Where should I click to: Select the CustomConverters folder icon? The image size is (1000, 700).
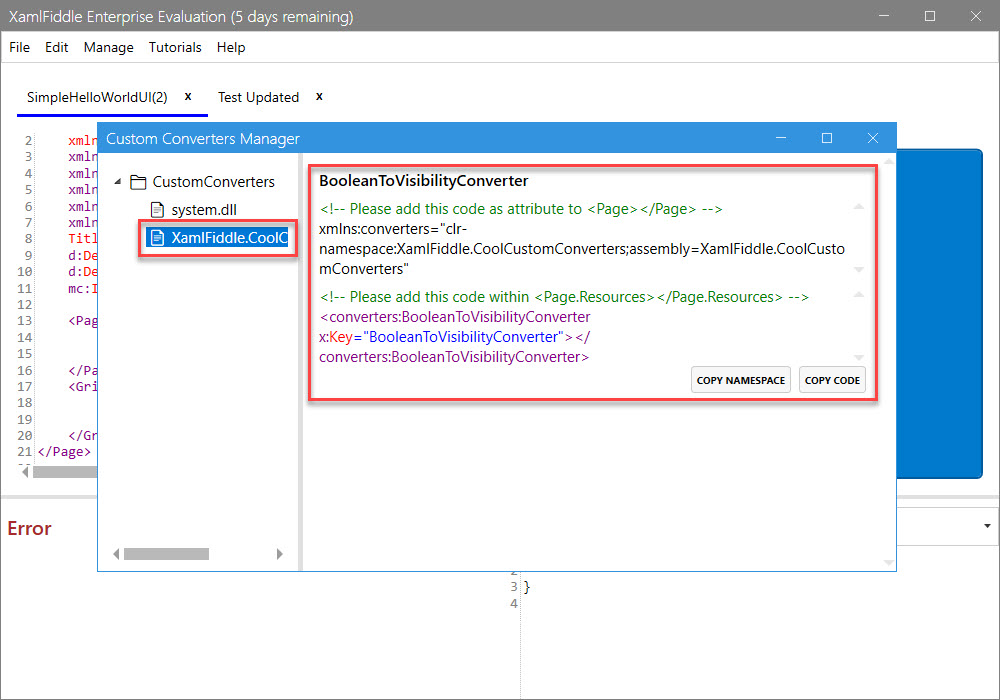click(x=138, y=182)
